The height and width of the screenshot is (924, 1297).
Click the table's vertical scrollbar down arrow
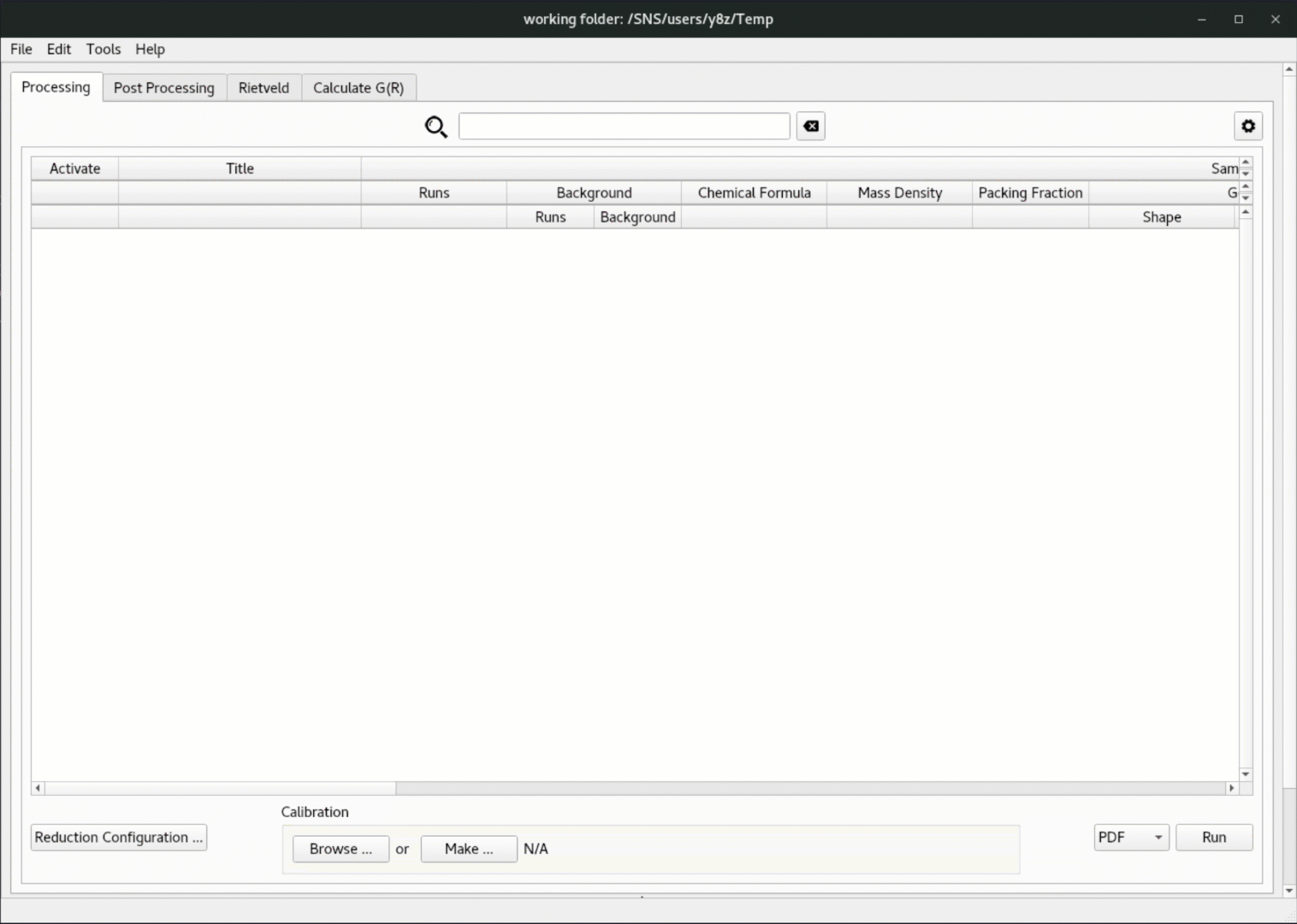[x=1246, y=774]
